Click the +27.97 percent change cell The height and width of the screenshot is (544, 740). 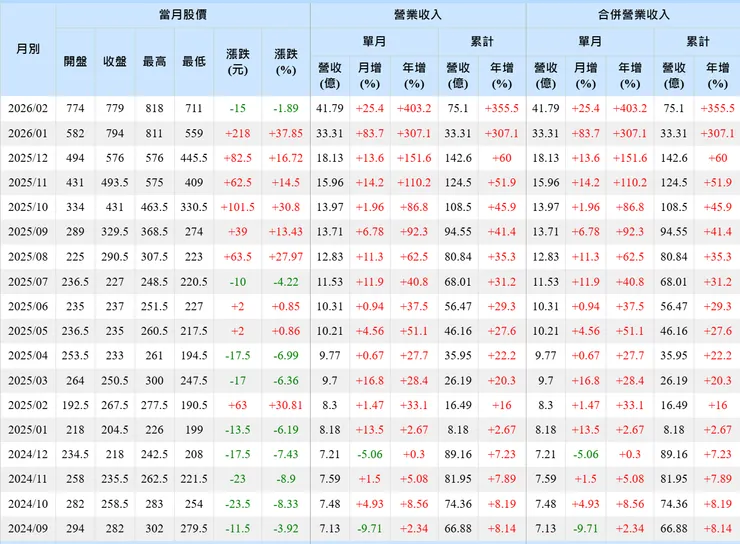[x=286, y=257]
